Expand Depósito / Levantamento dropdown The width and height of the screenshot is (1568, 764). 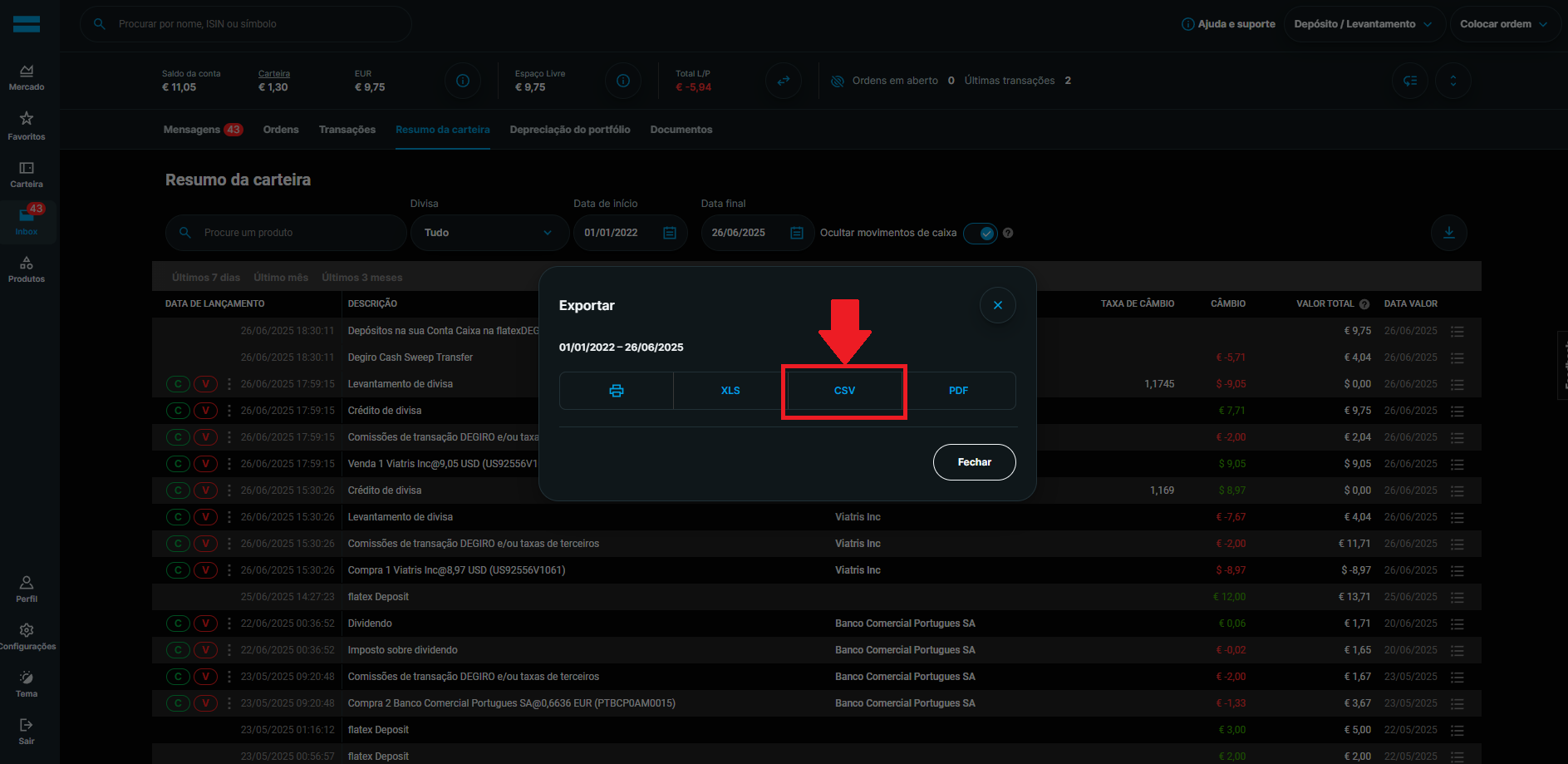point(1364,24)
